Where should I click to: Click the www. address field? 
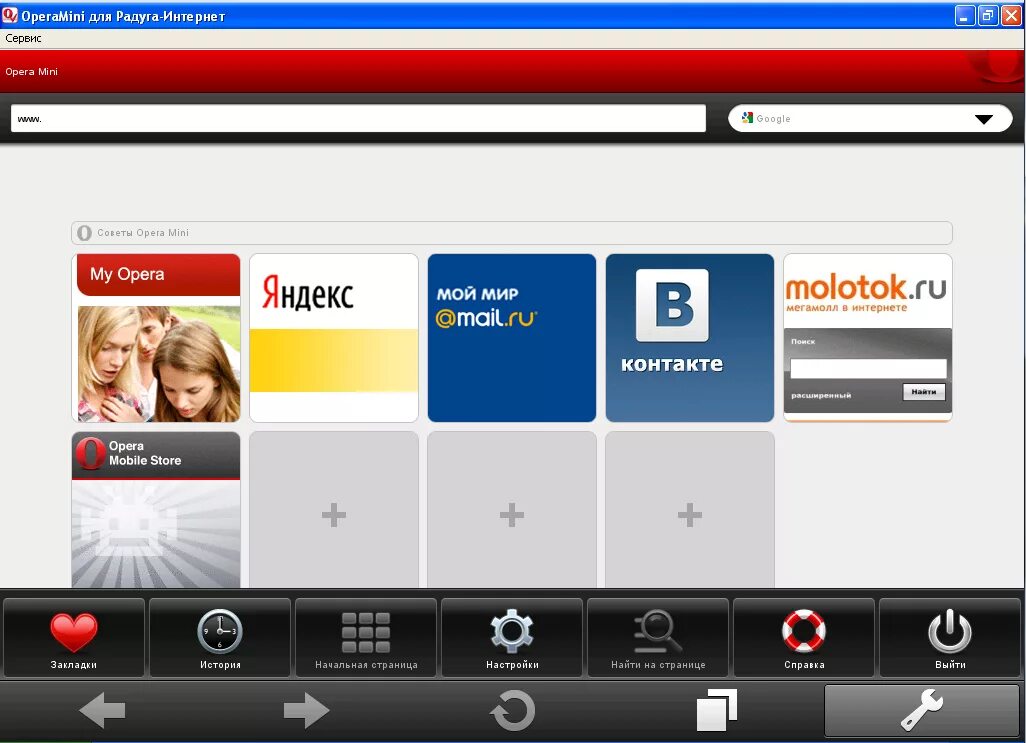click(x=358, y=118)
